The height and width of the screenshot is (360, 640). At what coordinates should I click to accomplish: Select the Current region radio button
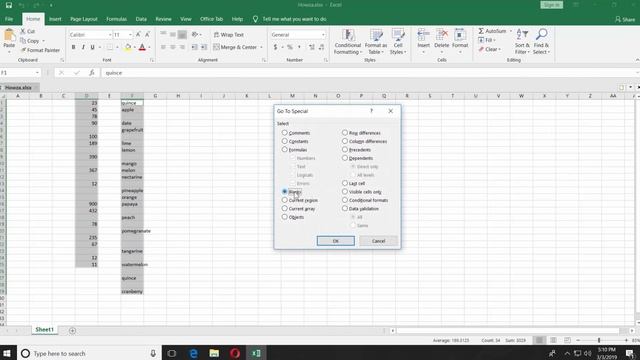pos(284,200)
